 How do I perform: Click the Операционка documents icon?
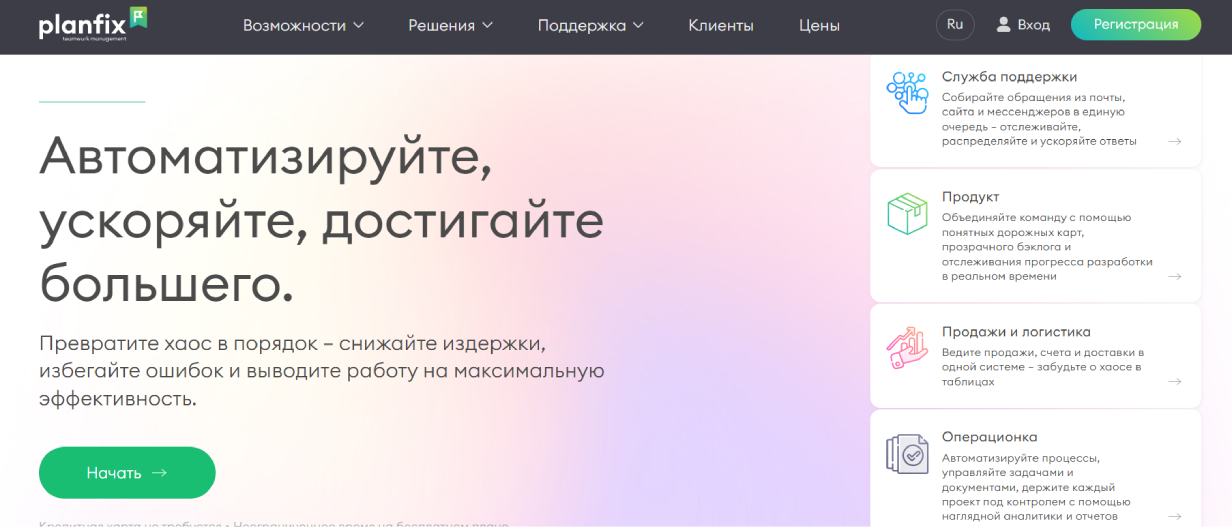click(907, 454)
